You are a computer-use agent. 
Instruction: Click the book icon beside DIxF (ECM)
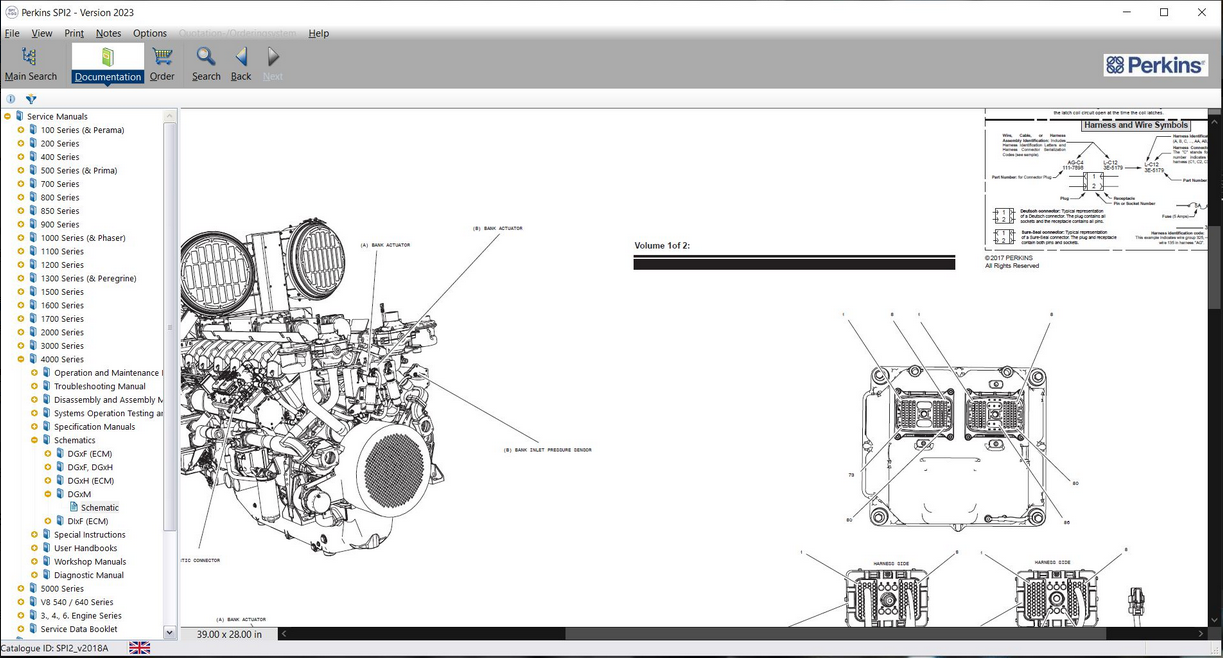(60, 521)
